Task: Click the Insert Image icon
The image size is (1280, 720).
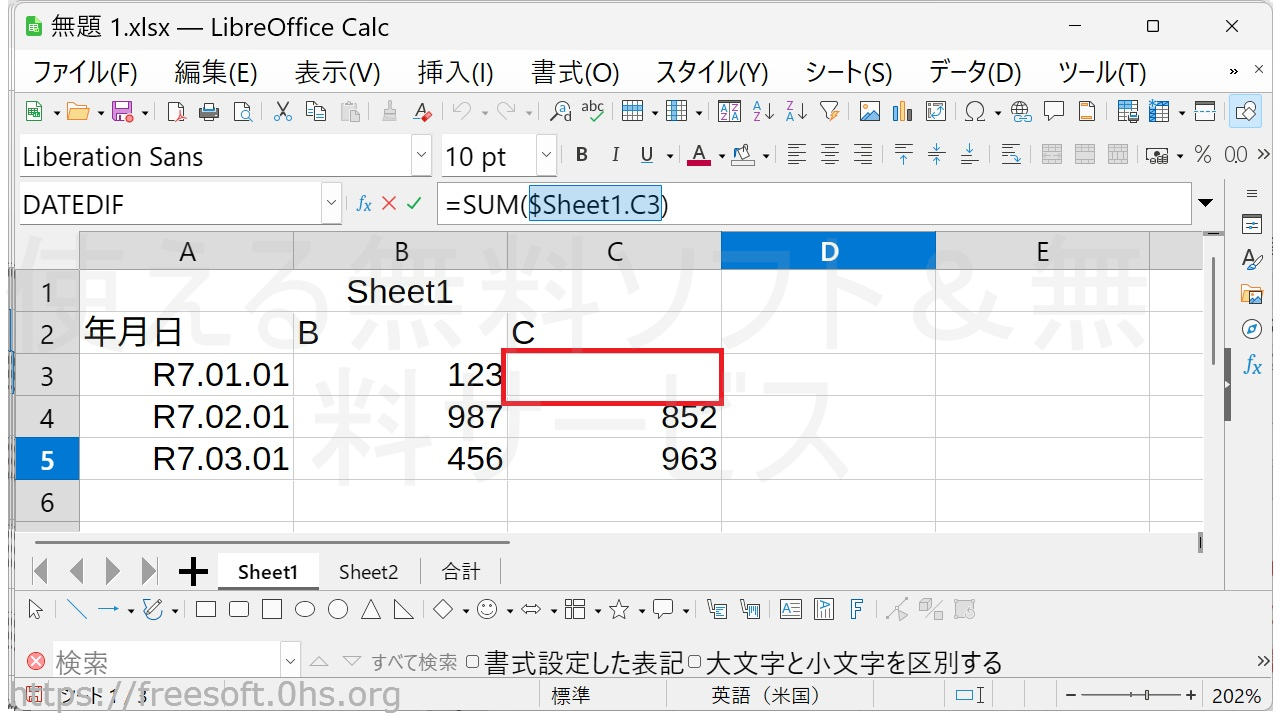Action: coord(870,111)
